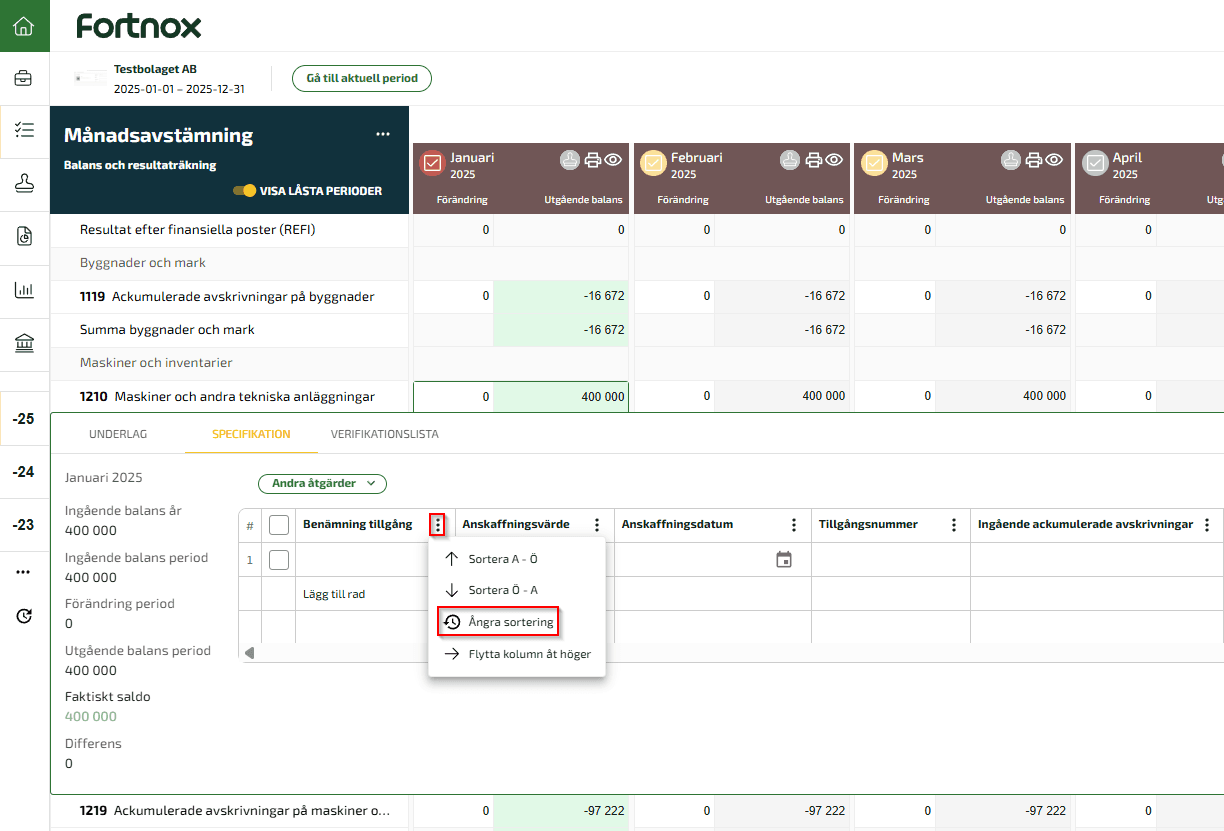Show Mars details with eye icon
1224x831 pixels.
[x=1054, y=160]
